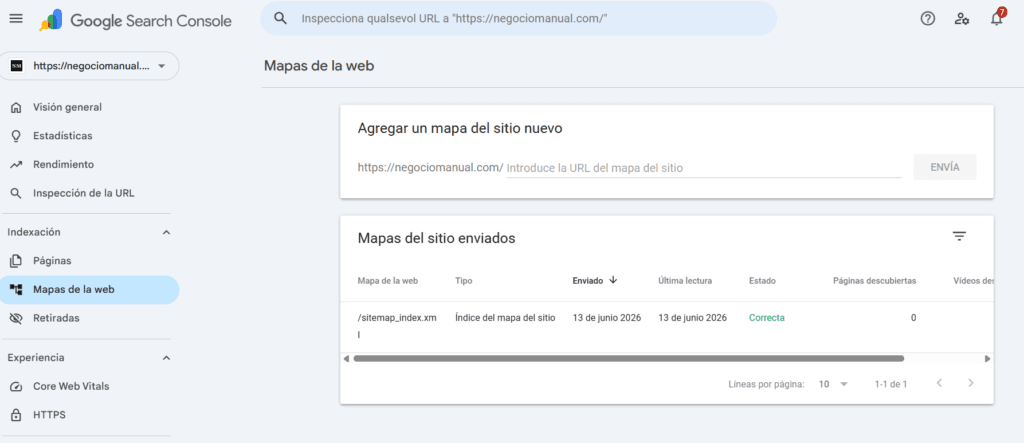Viewport: 1024px width, 443px height.
Task: Click the discovered pages value 0
Action: [914, 318]
